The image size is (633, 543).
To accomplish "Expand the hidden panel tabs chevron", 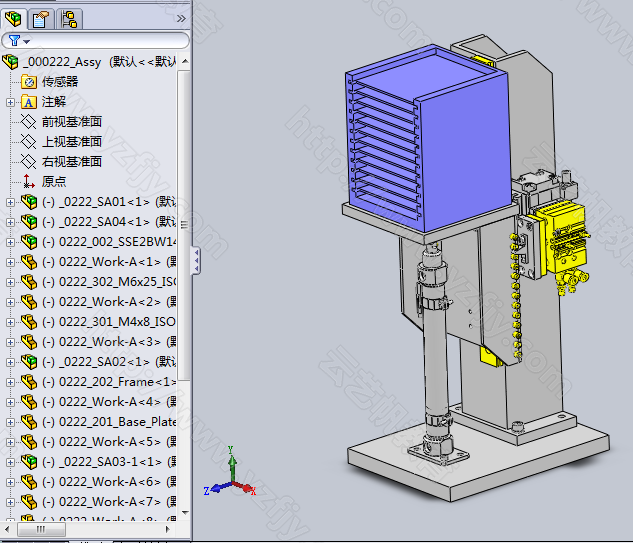I will pos(181,19).
